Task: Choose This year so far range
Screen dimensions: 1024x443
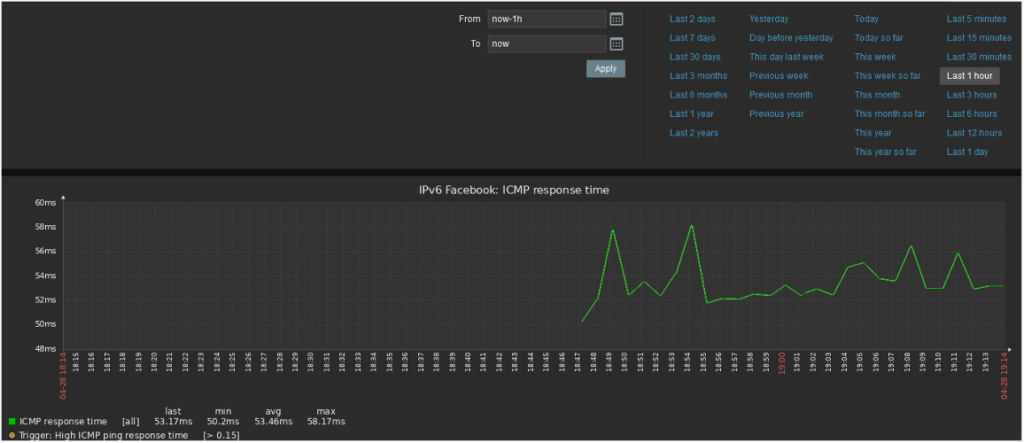Action: point(885,152)
